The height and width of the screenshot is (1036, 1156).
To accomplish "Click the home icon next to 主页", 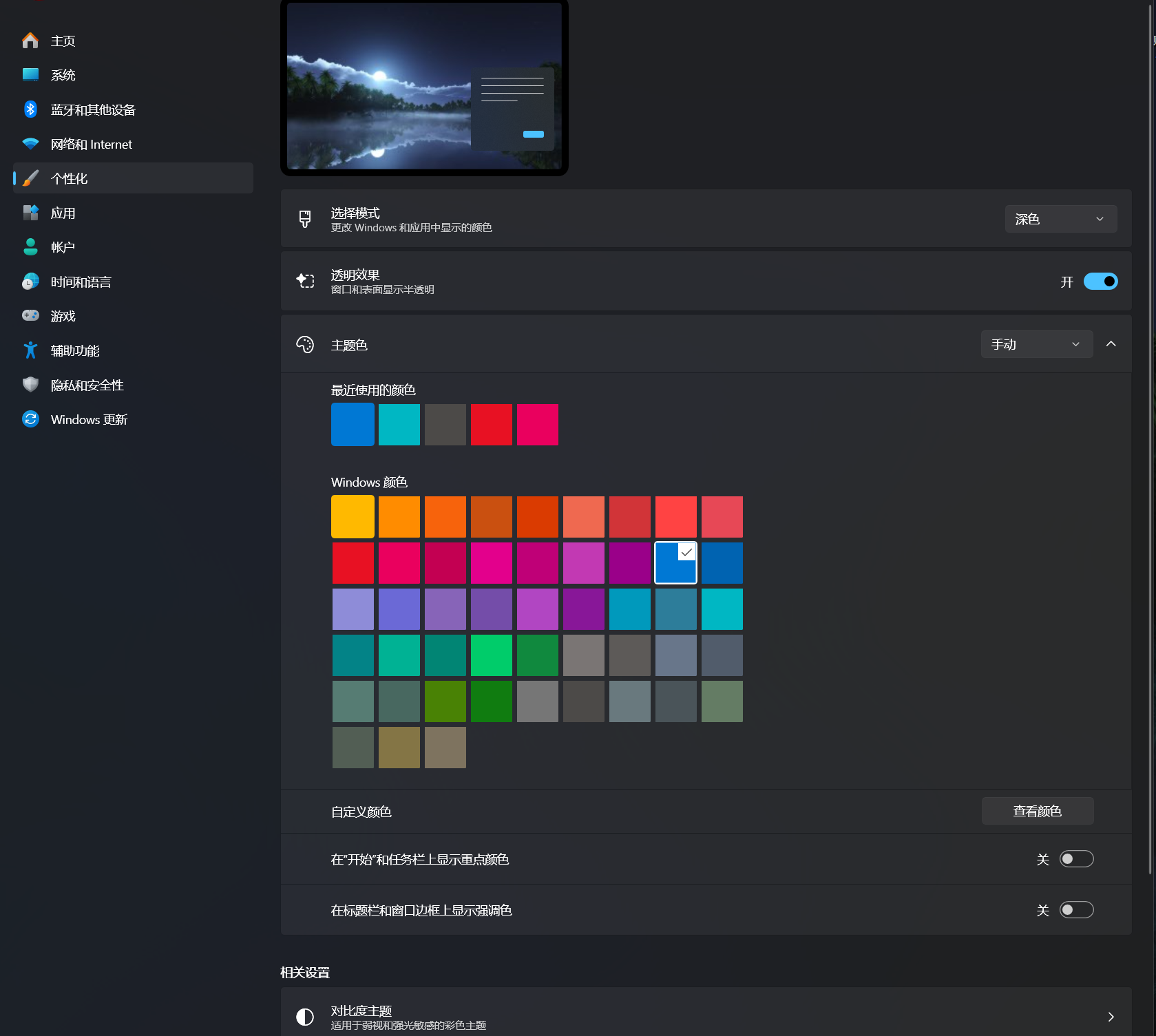I will pyautogui.click(x=30, y=41).
